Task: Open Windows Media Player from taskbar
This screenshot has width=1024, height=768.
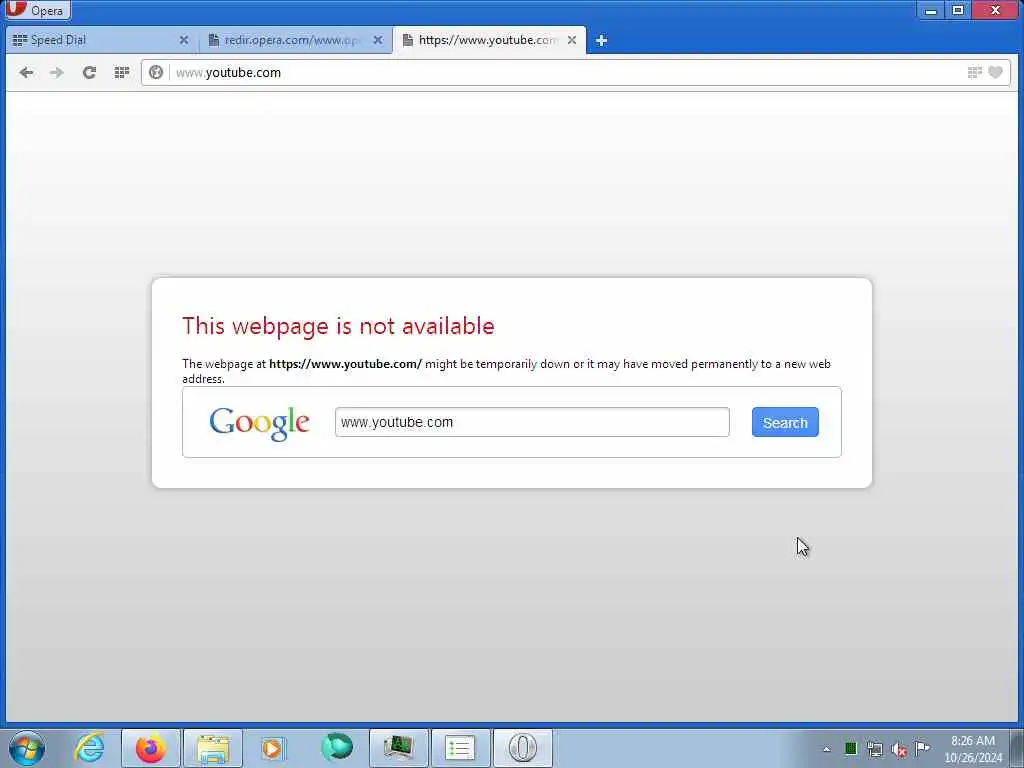Action: pyautogui.click(x=273, y=748)
